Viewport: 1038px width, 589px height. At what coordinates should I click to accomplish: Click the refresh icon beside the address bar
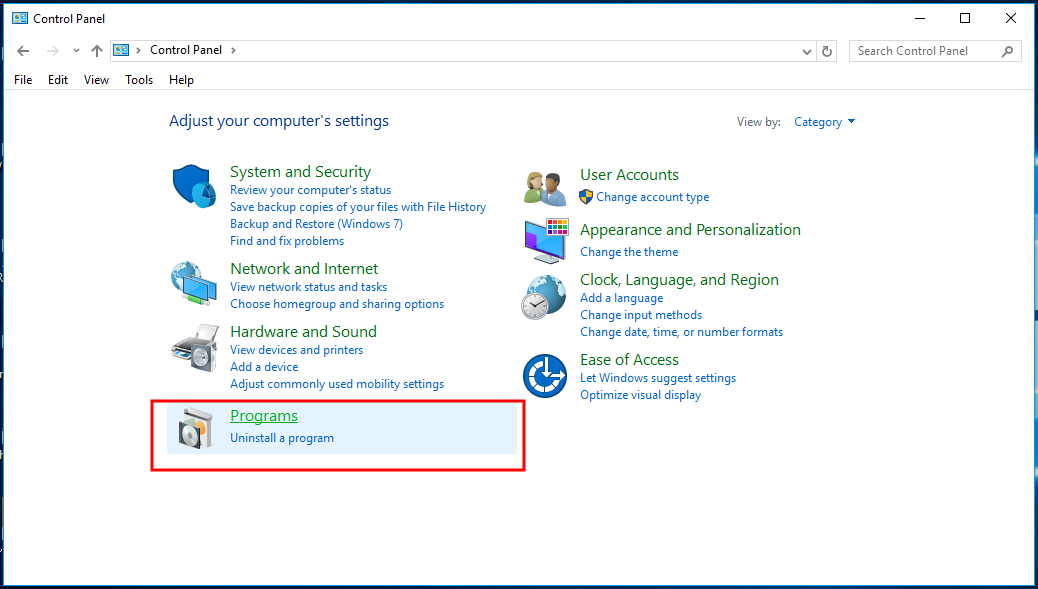tap(828, 49)
